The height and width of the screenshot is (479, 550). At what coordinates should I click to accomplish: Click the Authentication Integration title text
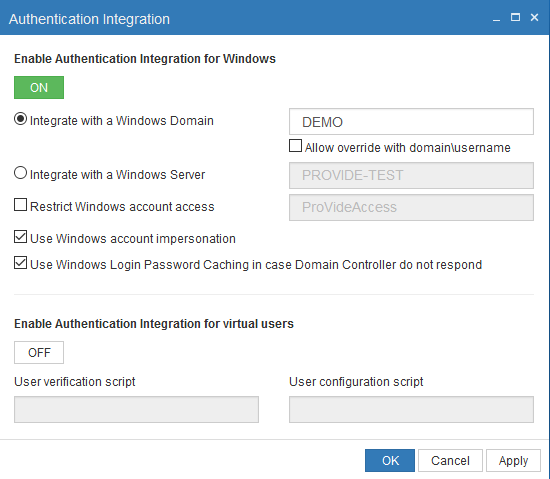(x=89, y=19)
